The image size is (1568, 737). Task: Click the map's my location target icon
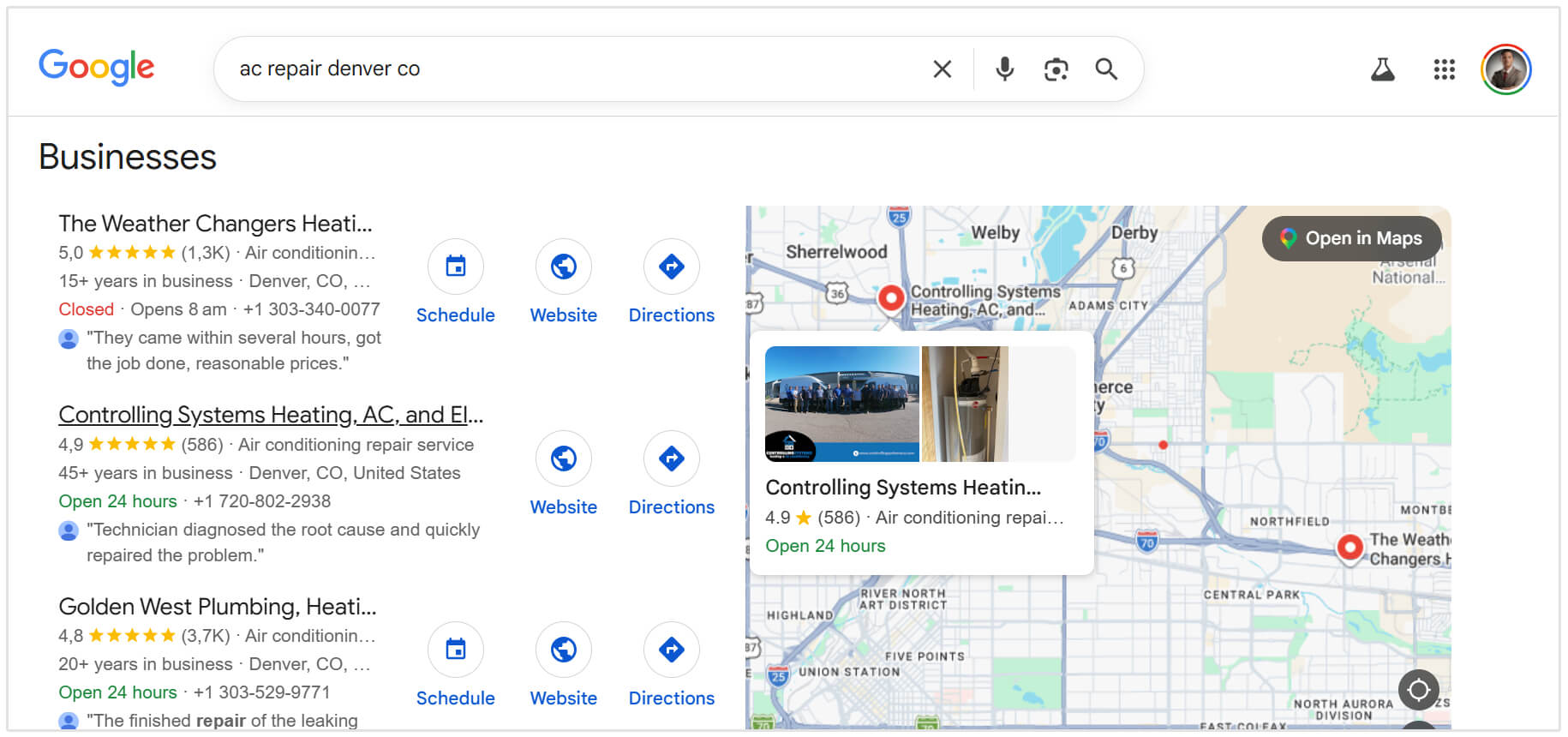(x=1419, y=690)
